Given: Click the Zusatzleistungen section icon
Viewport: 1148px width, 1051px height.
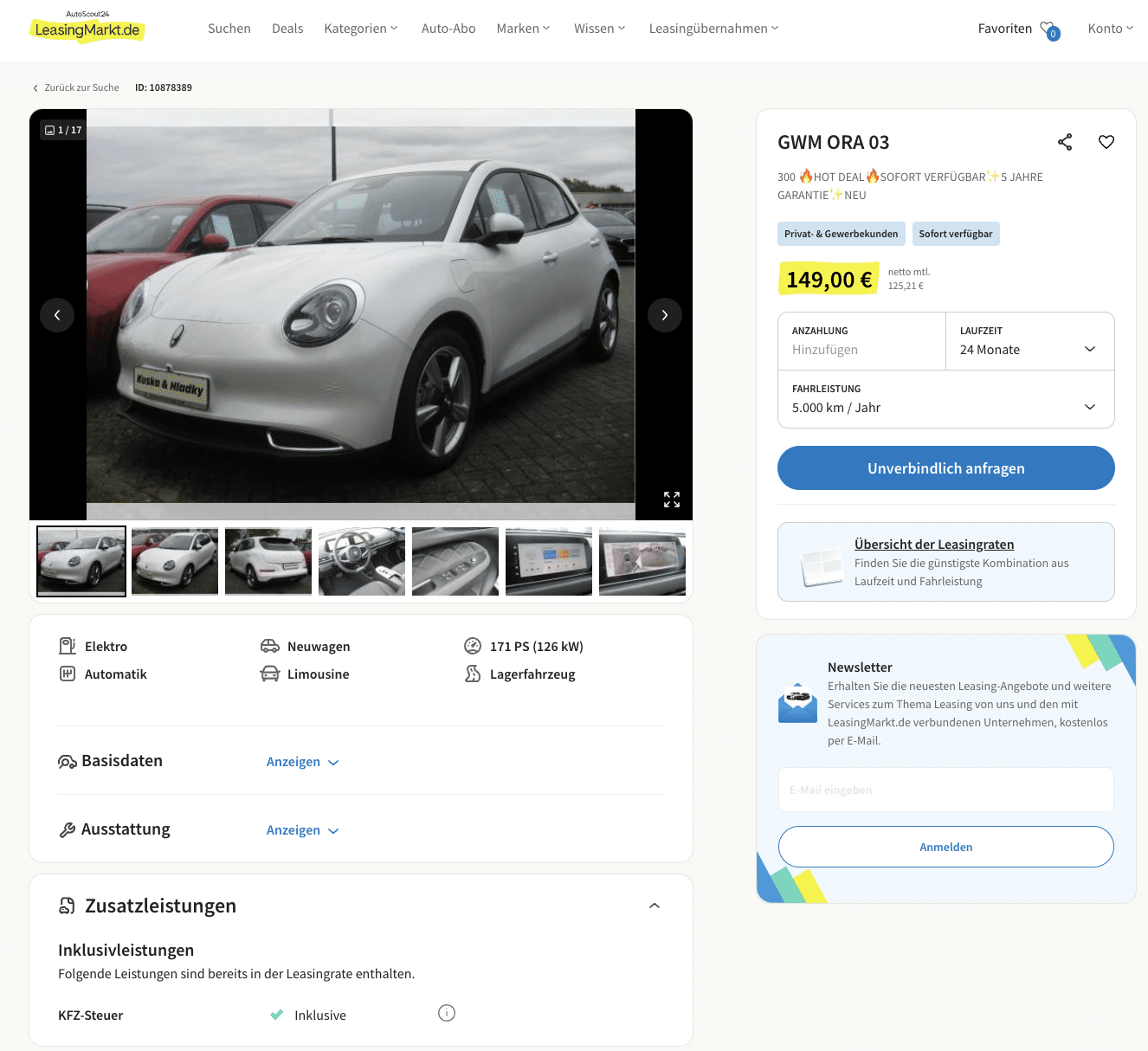Looking at the screenshot, I should [67, 906].
